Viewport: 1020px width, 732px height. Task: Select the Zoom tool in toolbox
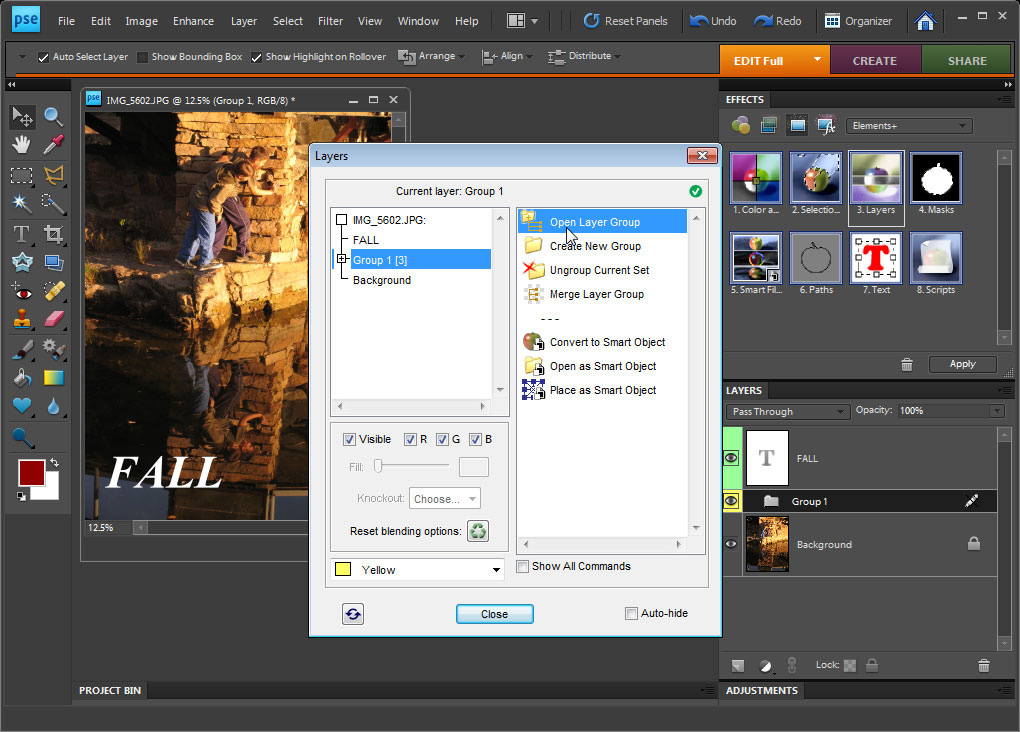(x=53, y=117)
